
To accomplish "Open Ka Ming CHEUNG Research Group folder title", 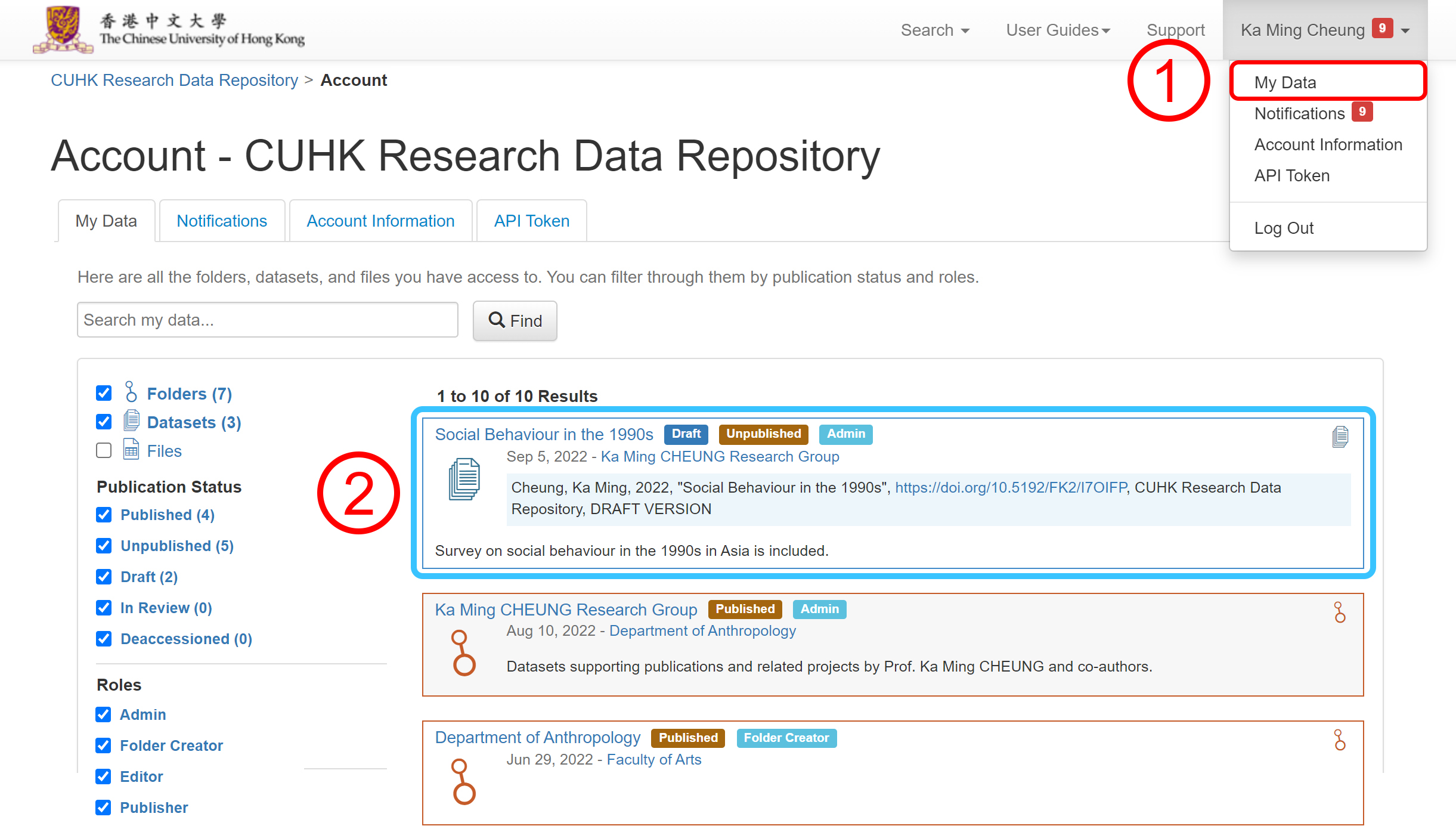I will [566, 610].
